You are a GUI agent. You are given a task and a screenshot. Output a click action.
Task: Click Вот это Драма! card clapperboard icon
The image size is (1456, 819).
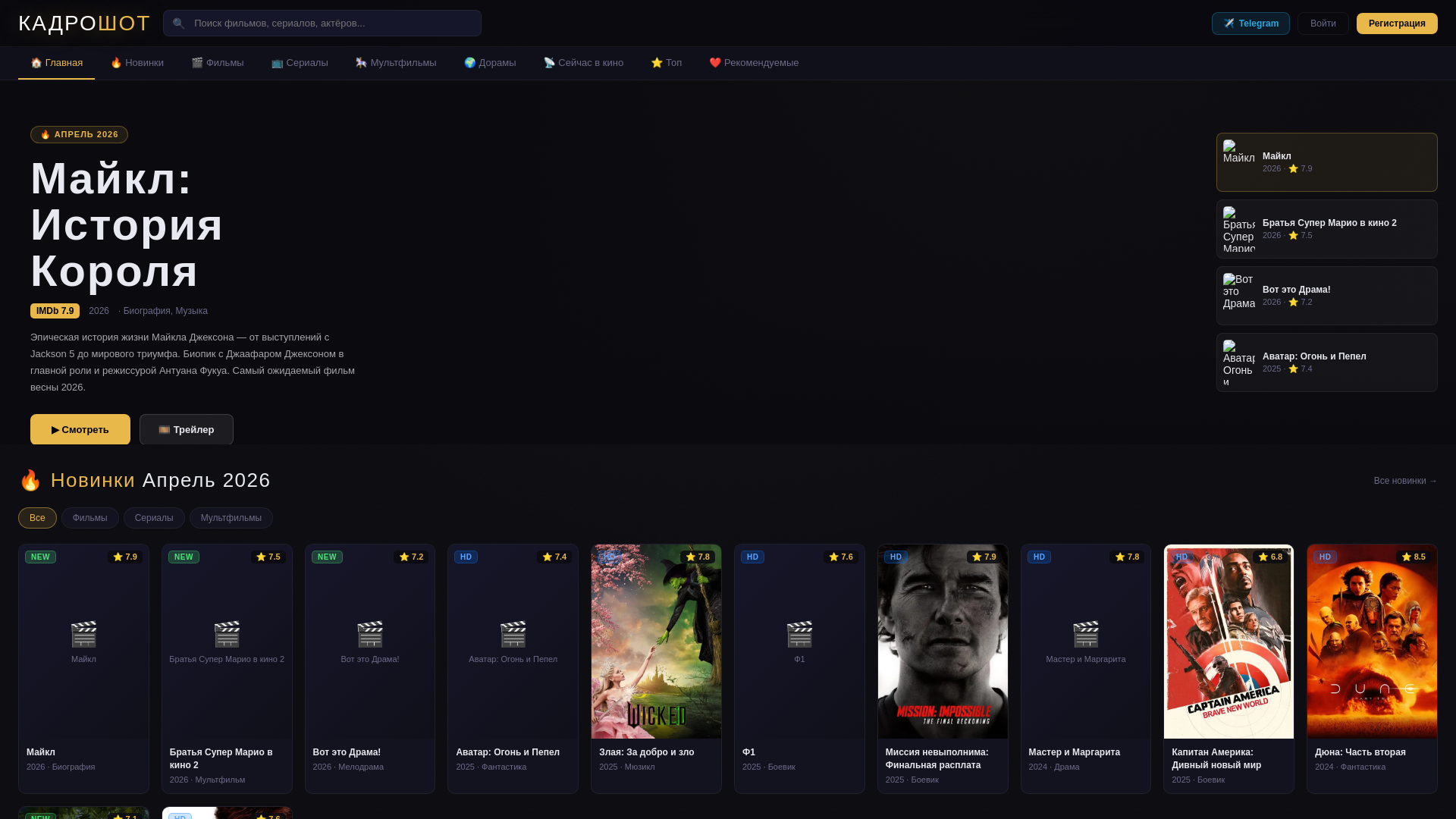pos(370,634)
